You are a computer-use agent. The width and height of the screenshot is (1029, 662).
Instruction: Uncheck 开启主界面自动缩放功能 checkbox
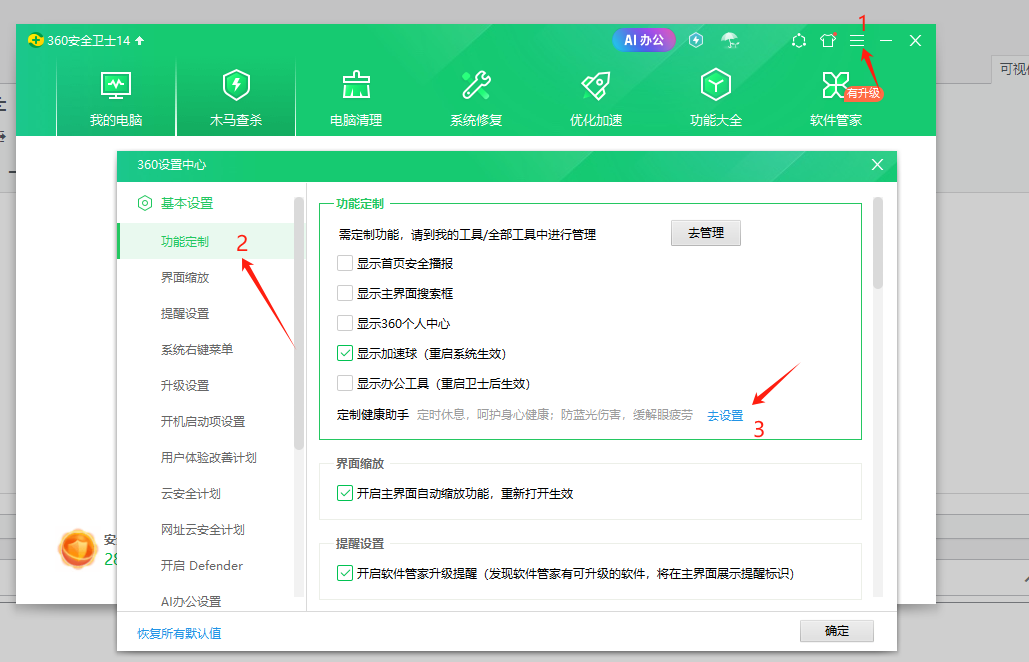[x=345, y=493]
